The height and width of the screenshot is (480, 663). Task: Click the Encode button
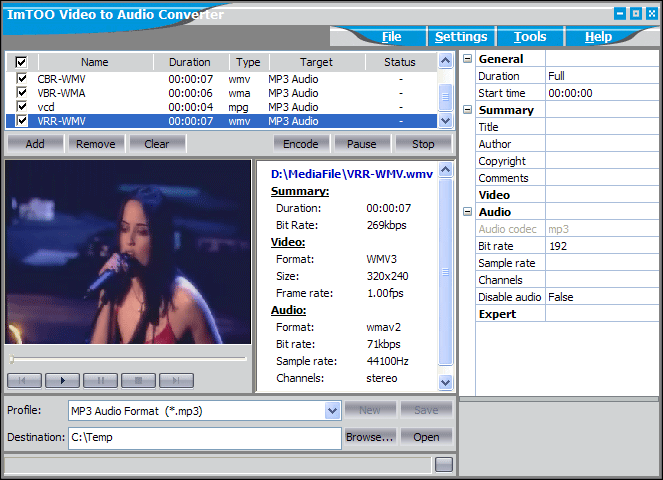(x=300, y=144)
